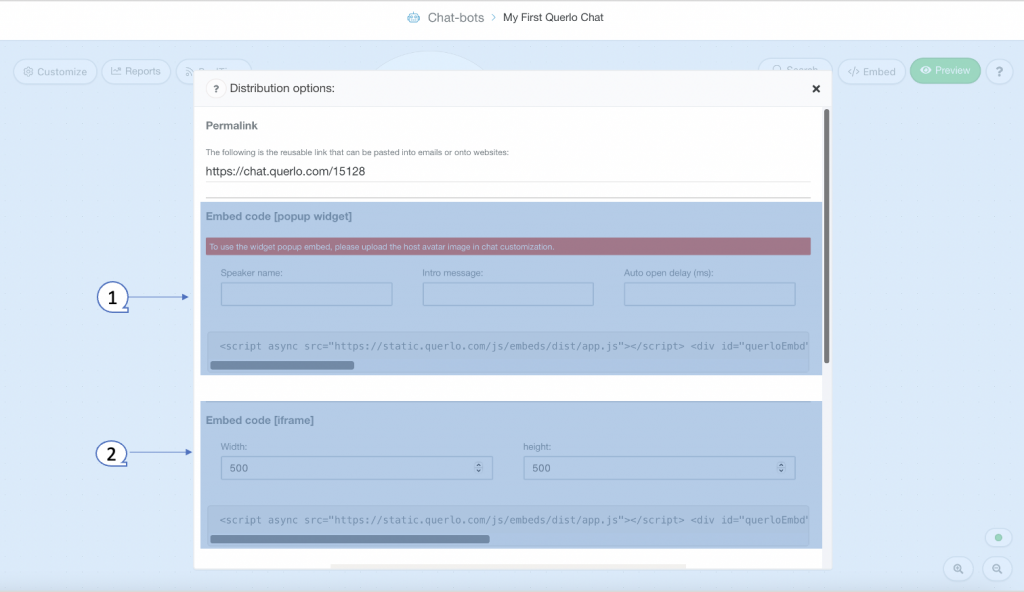
Task: Focus the Intro message input field
Action: click(508, 294)
